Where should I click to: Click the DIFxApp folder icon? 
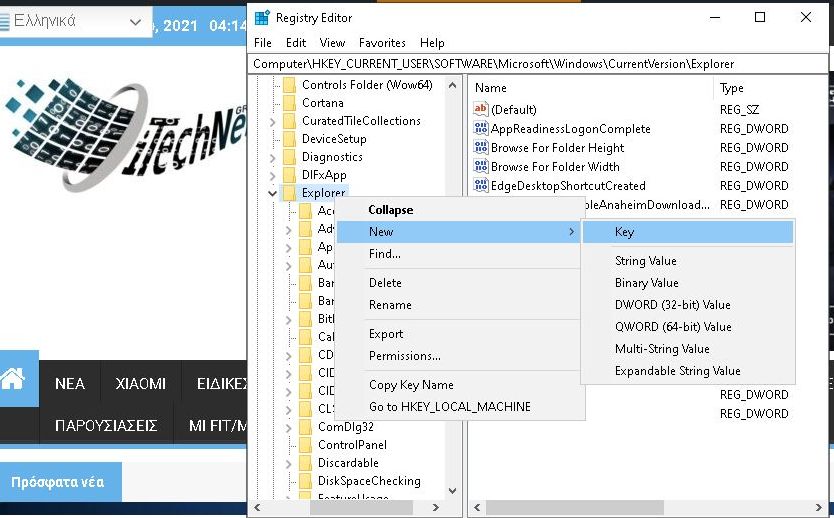[289, 175]
